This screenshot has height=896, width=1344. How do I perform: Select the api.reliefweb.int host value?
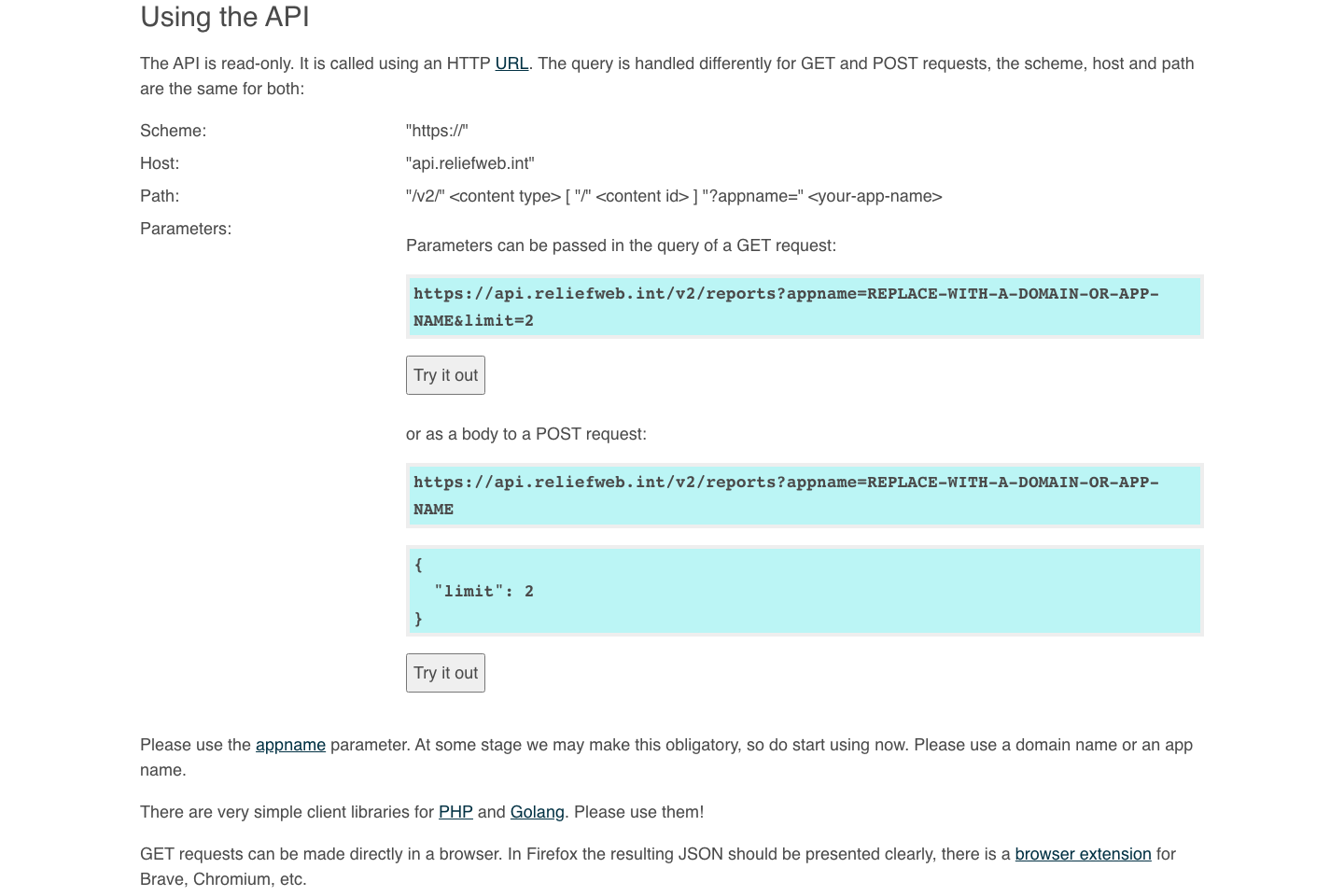tap(469, 163)
